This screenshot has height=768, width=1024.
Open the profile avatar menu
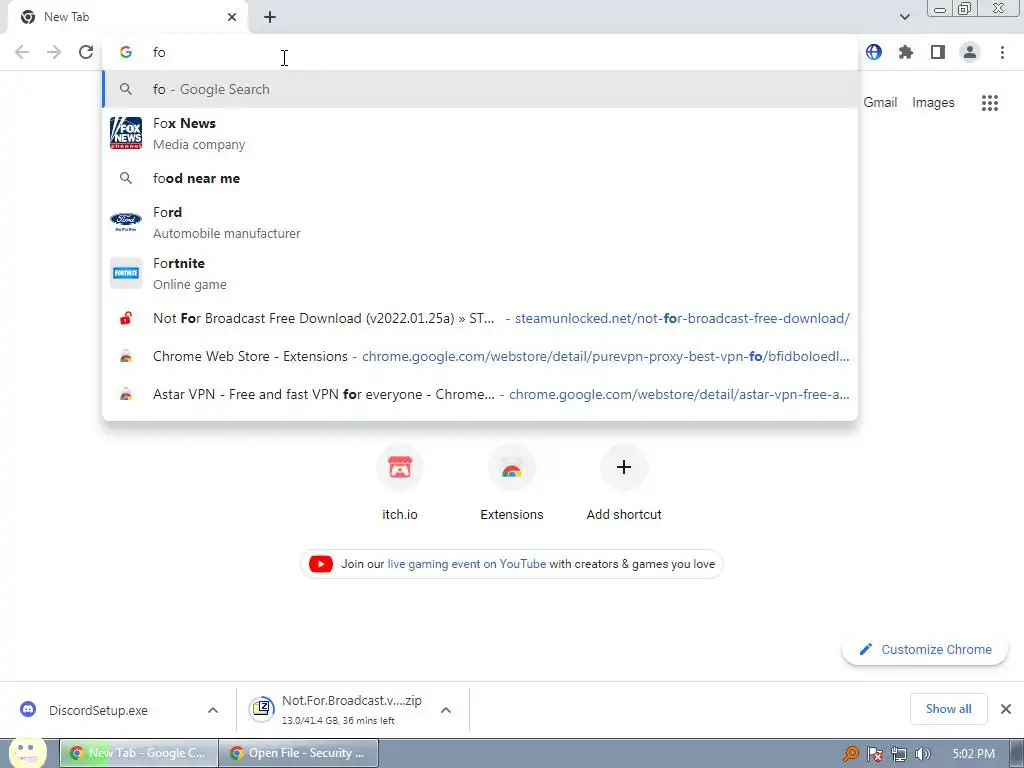click(970, 52)
